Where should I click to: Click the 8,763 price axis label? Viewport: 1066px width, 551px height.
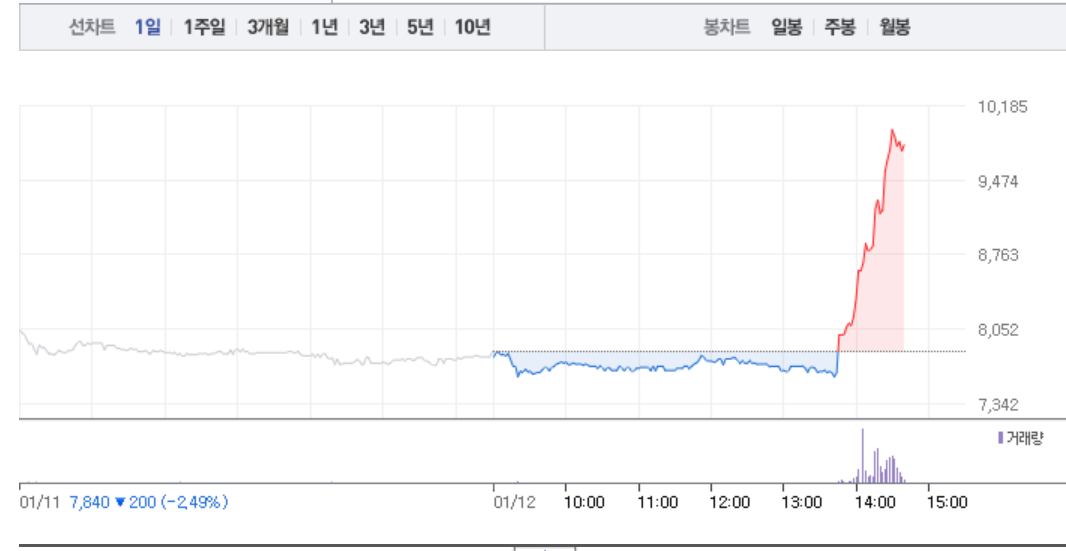(999, 255)
